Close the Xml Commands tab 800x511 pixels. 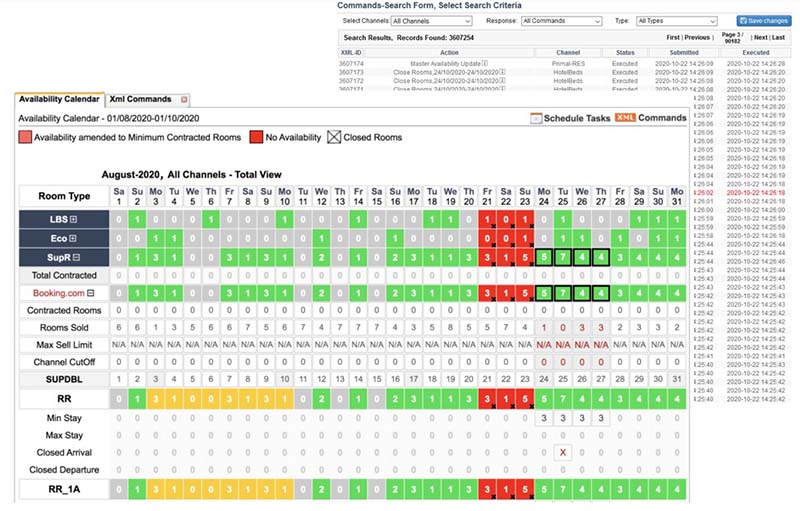(184, 100)
